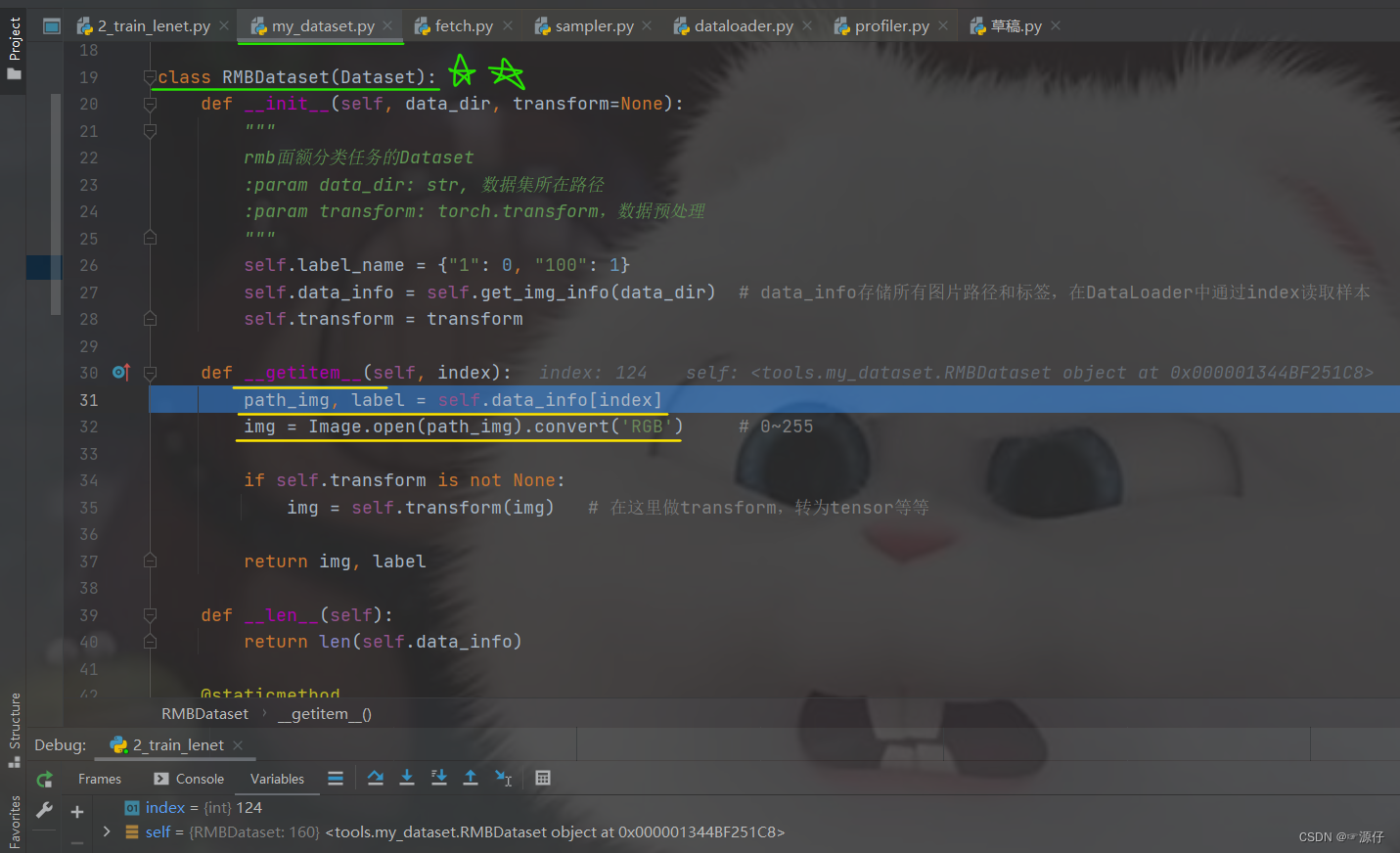Collapse the RMBDataset class fold marker
Image resolution: width=1400 pixels, height=853 pixels.
[x=150, y=76]
